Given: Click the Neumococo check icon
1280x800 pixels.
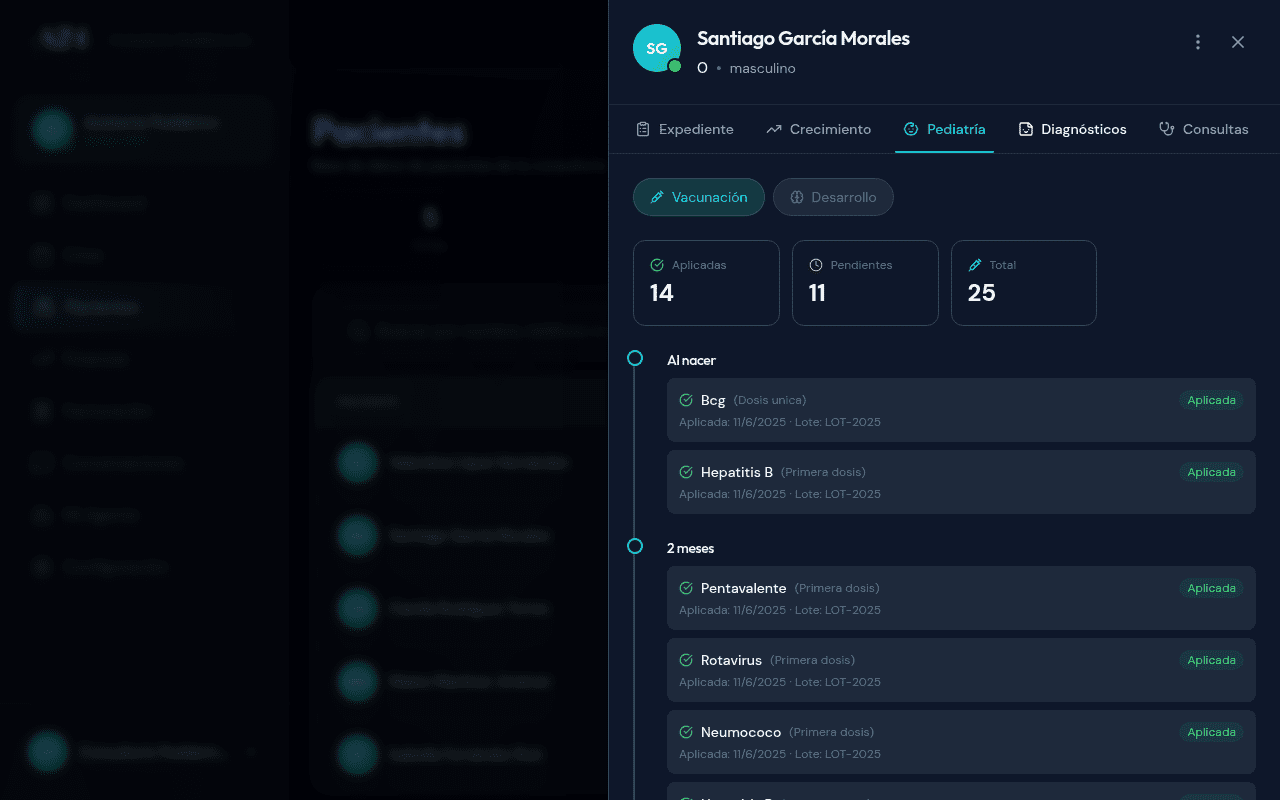Looking at the screenshot, I should pyautogui.click(x=686, y=732).
